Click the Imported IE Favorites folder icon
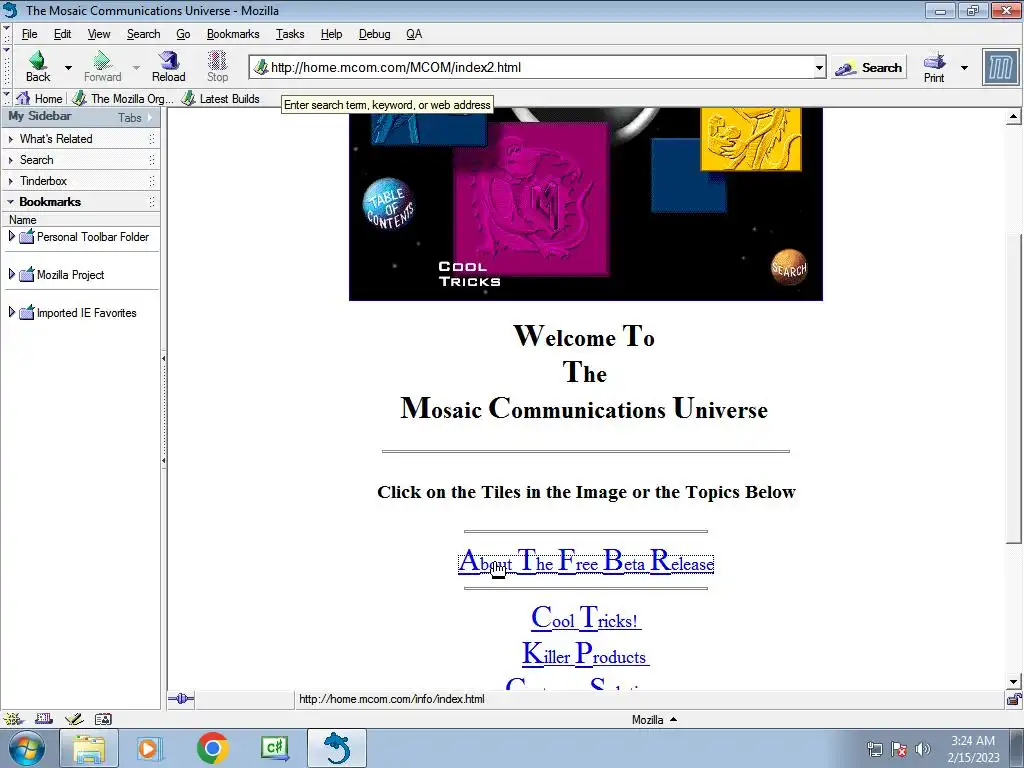 27,313
